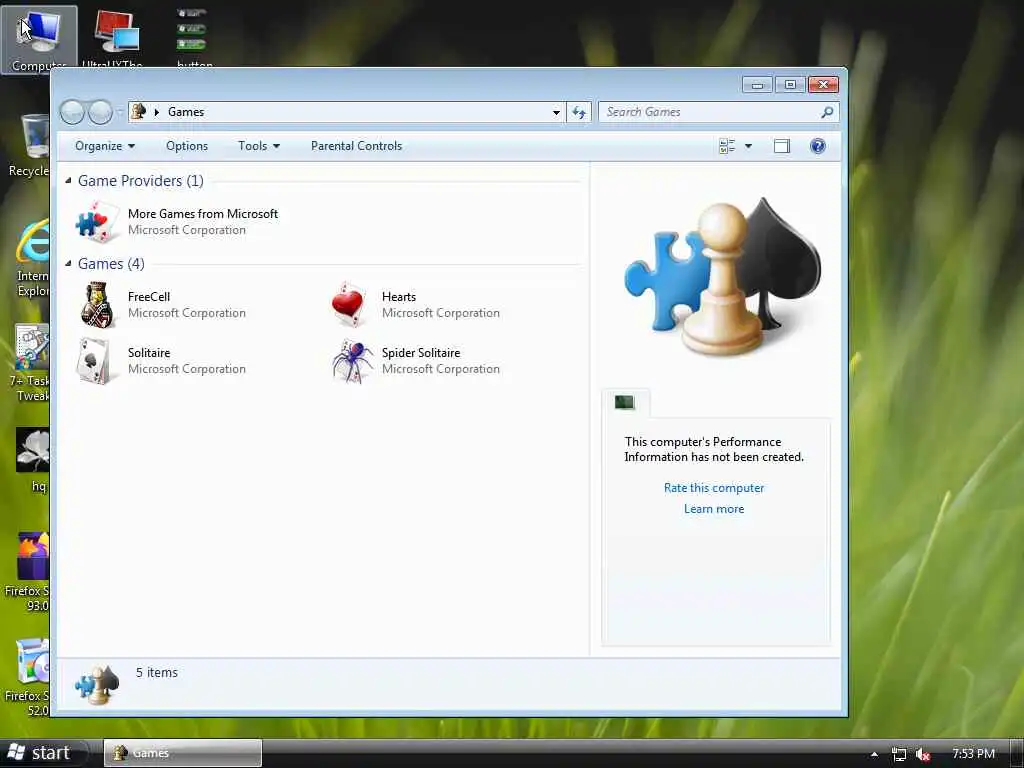1024x768 pixels.
Task: Open Parental Controls
Action: (357, 146)
